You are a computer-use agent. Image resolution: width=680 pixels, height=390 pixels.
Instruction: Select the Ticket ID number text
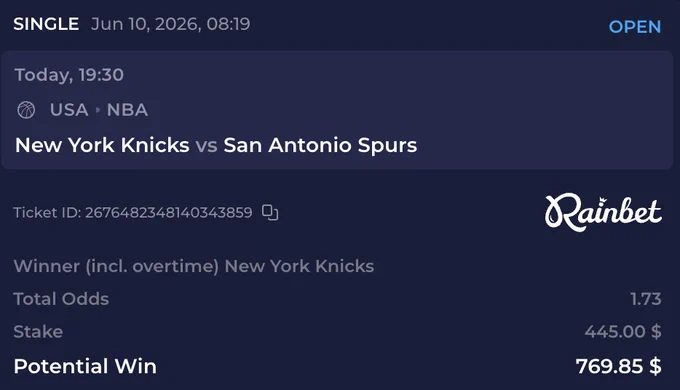point(168,213)
